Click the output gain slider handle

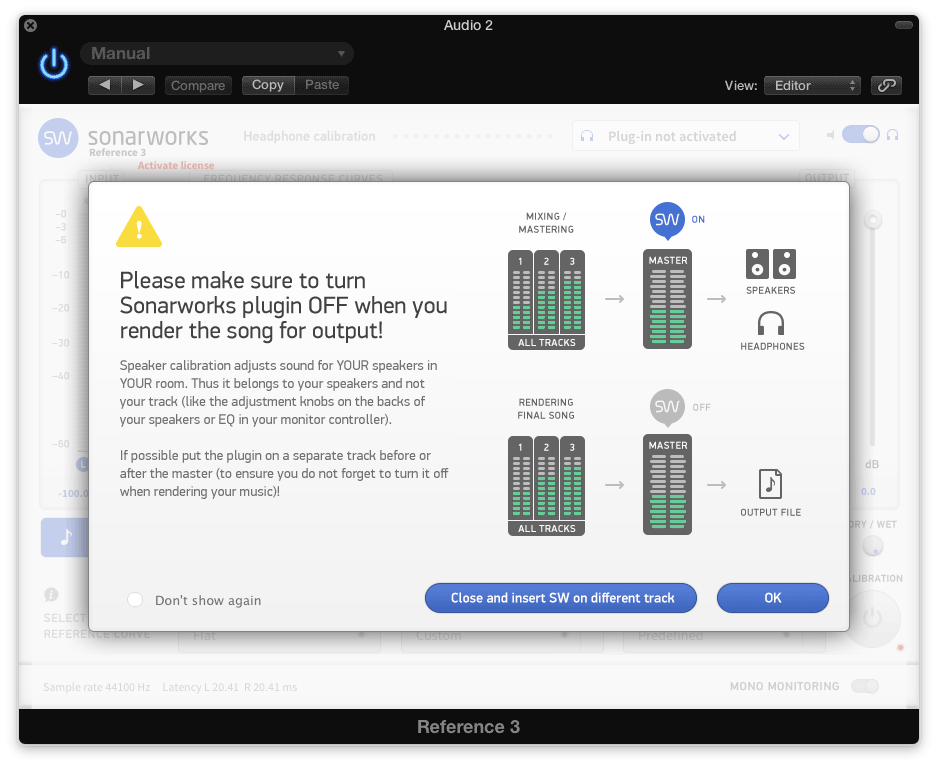(x=873, y=220)
